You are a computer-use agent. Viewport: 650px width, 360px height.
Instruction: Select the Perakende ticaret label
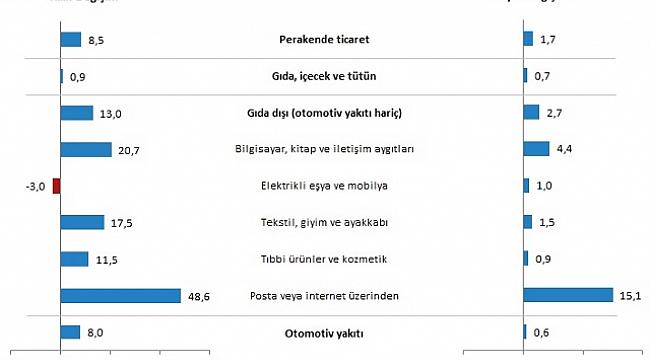(x=324, y=40)
